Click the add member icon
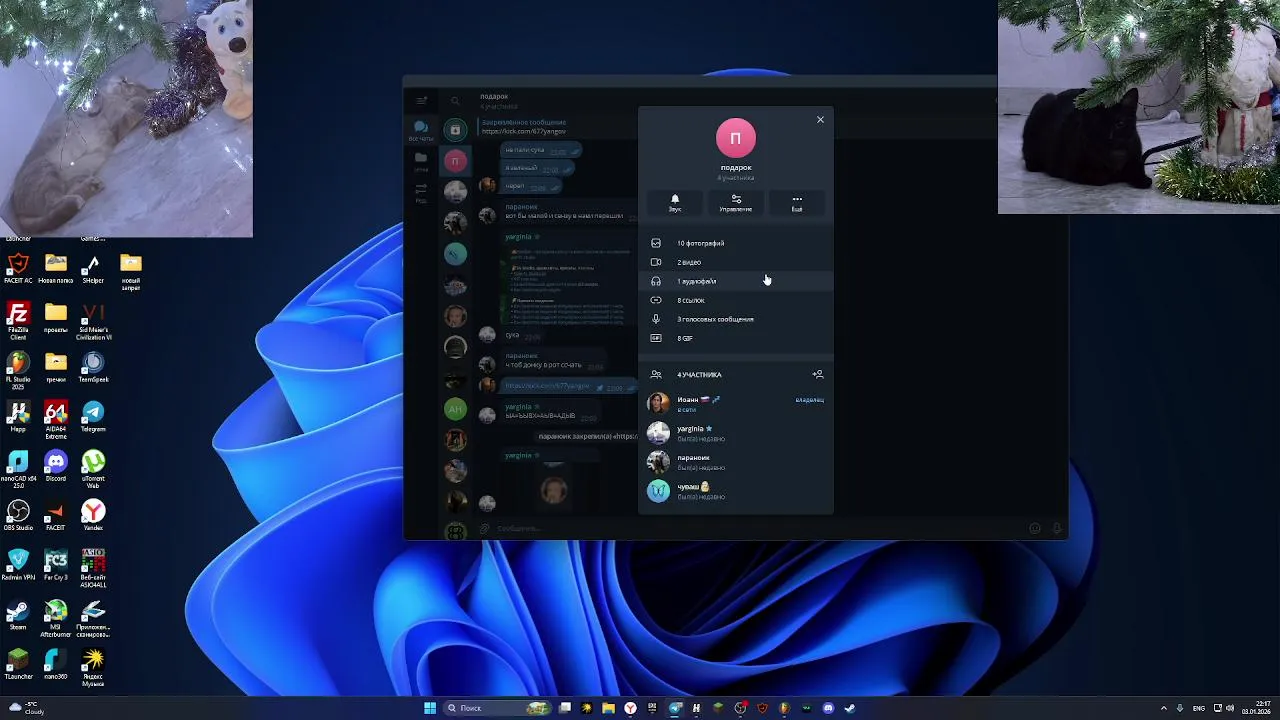Screen dimensions: 1280x720 (818, 374)
